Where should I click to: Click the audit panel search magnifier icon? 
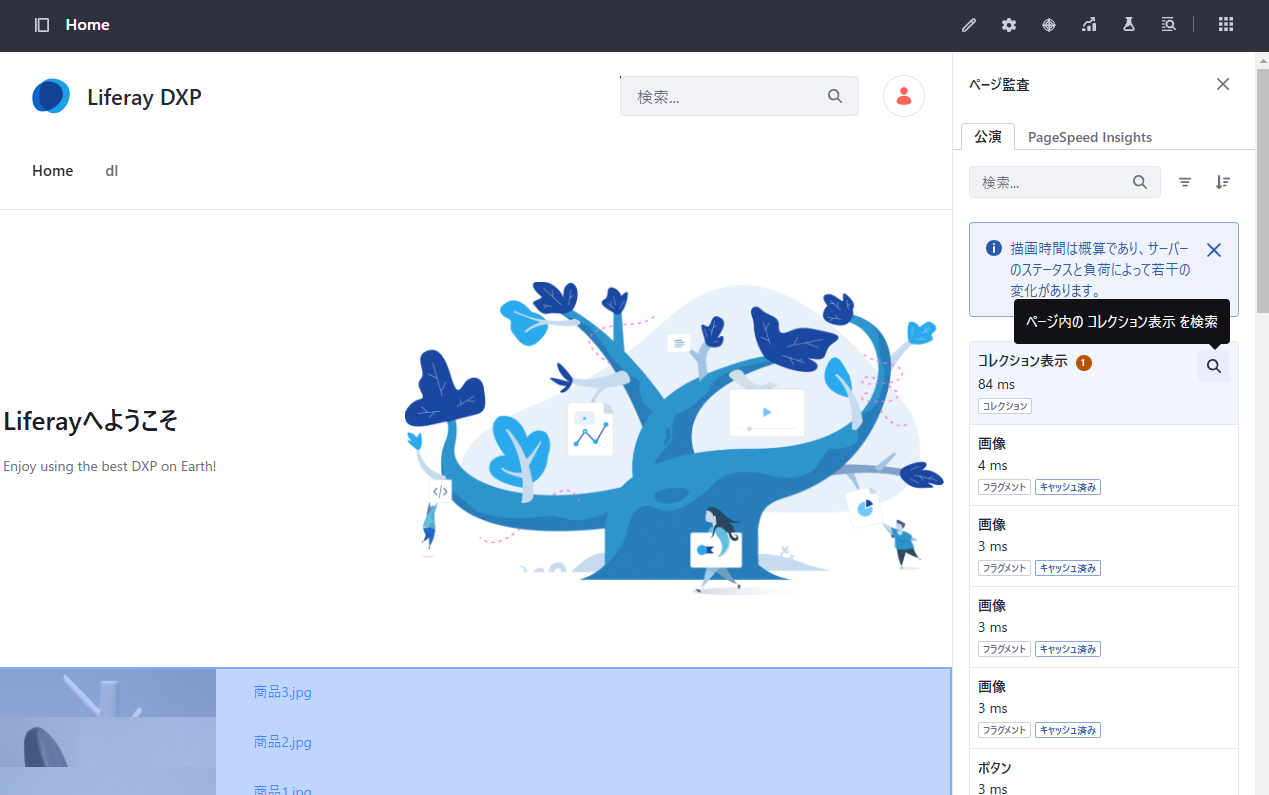click(x=1140, y=182)
